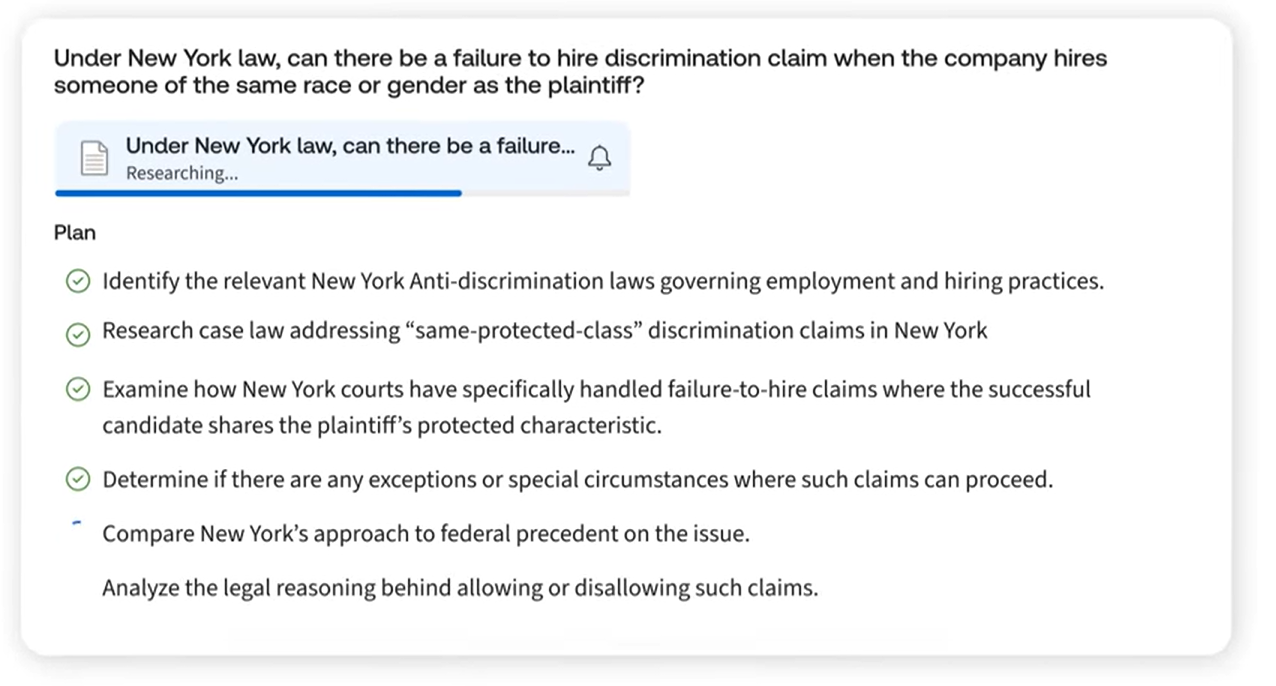Click the checkmark beside "Examine how New York" step
Viewport: 1276px width, 686px height.
click(78, 390)
